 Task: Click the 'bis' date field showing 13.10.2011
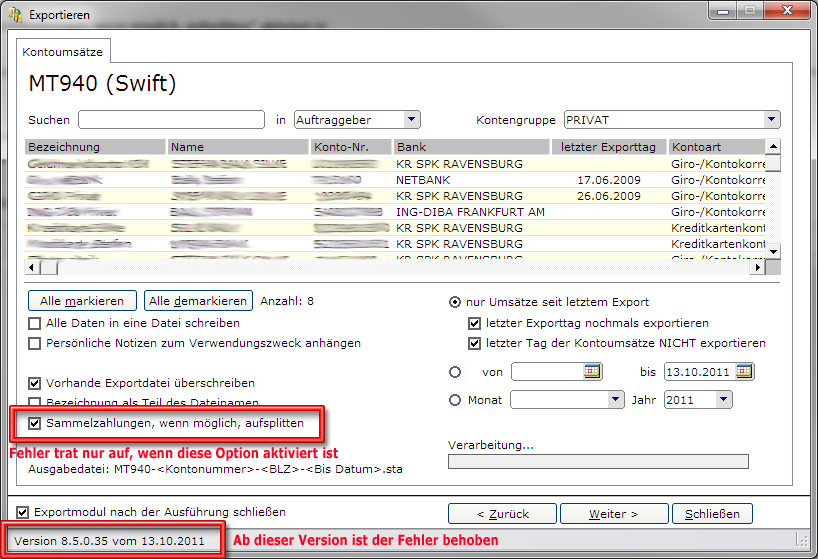(x=699, y=372)
